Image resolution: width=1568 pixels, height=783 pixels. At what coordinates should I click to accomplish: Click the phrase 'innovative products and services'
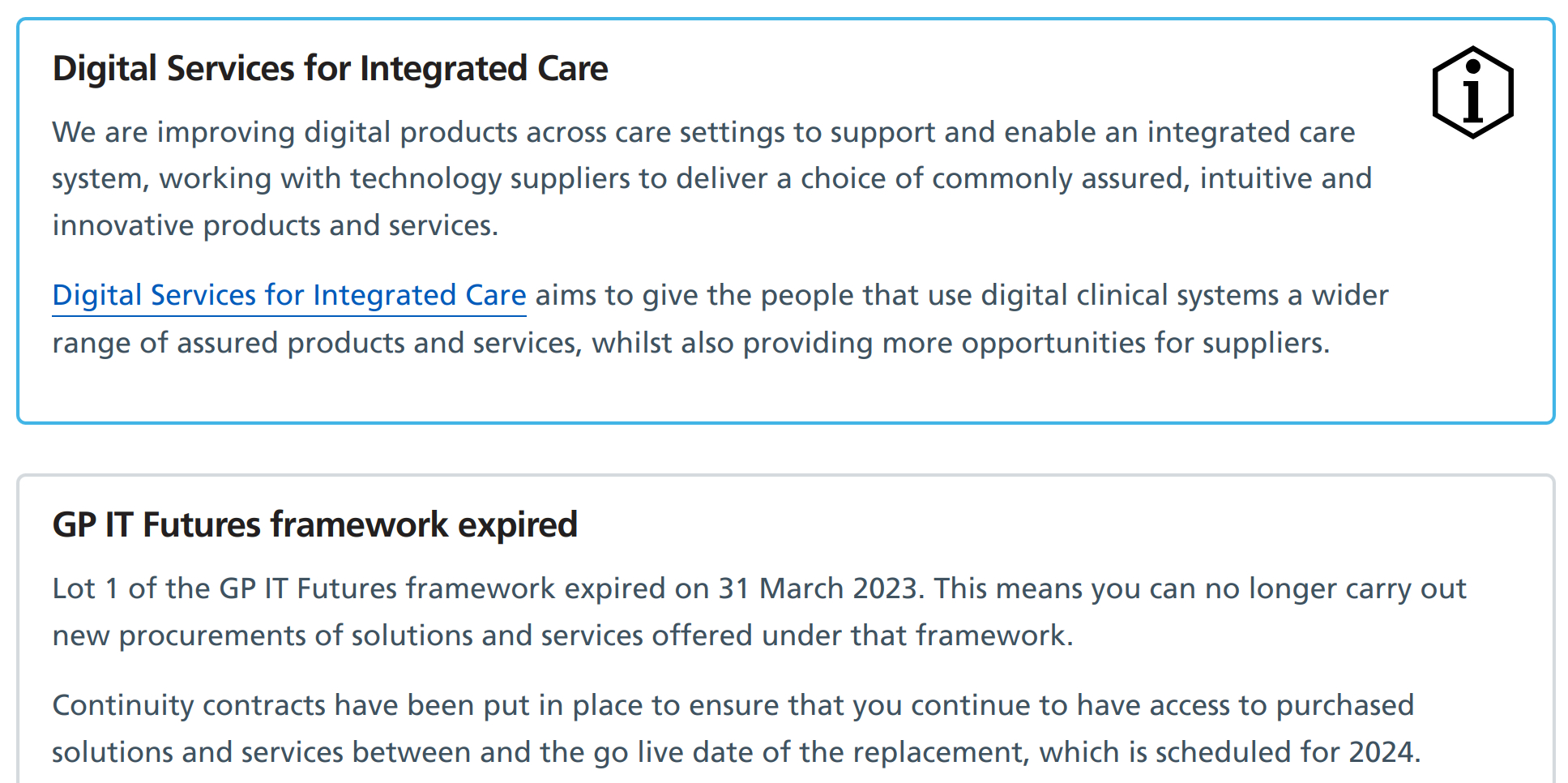coord(273,226)
